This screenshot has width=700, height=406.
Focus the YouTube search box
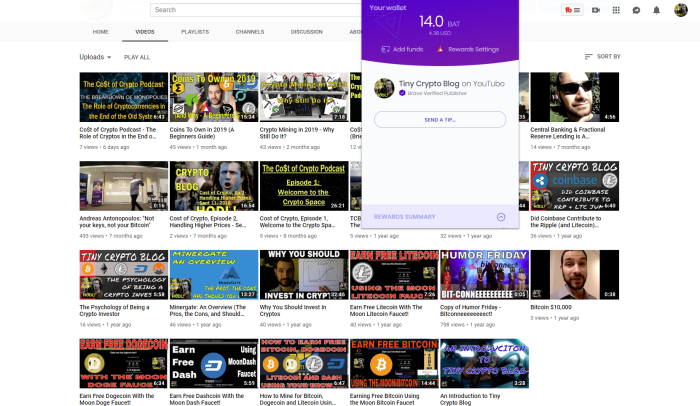pyautogui.click(x=256, y=10)
